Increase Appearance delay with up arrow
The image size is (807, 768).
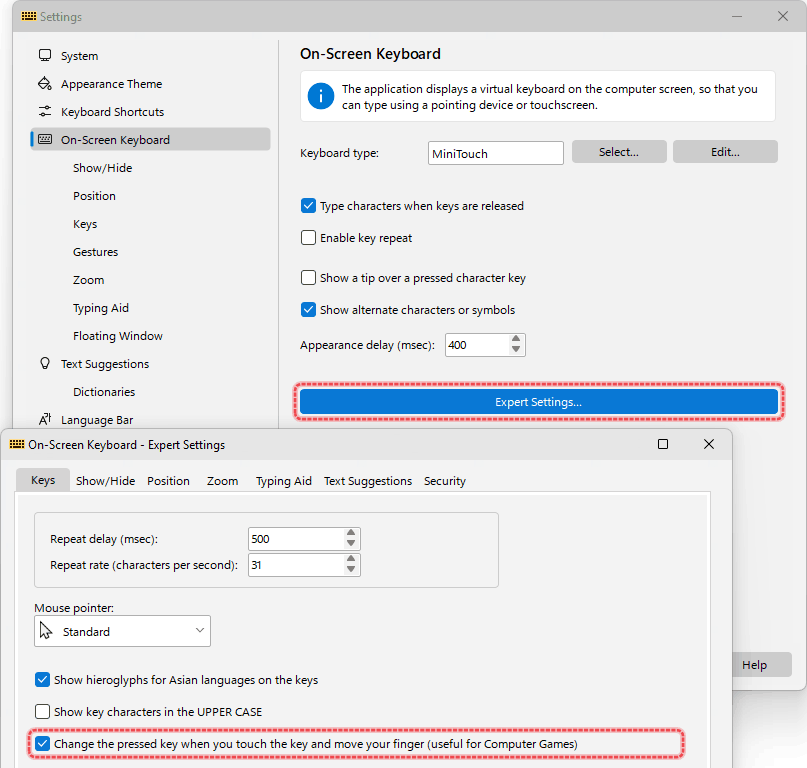[516, 339]
